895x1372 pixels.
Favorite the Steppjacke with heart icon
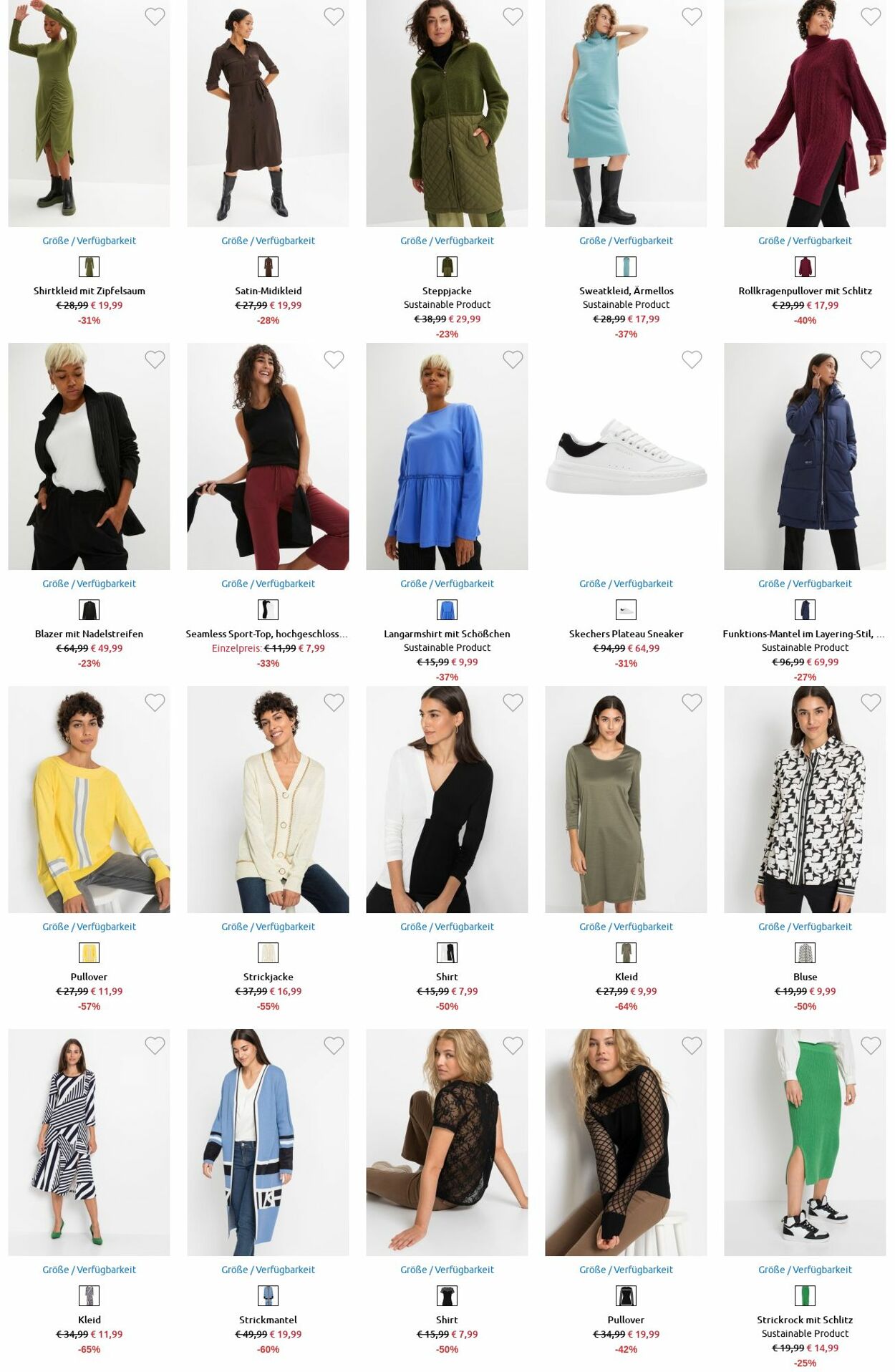513,16
